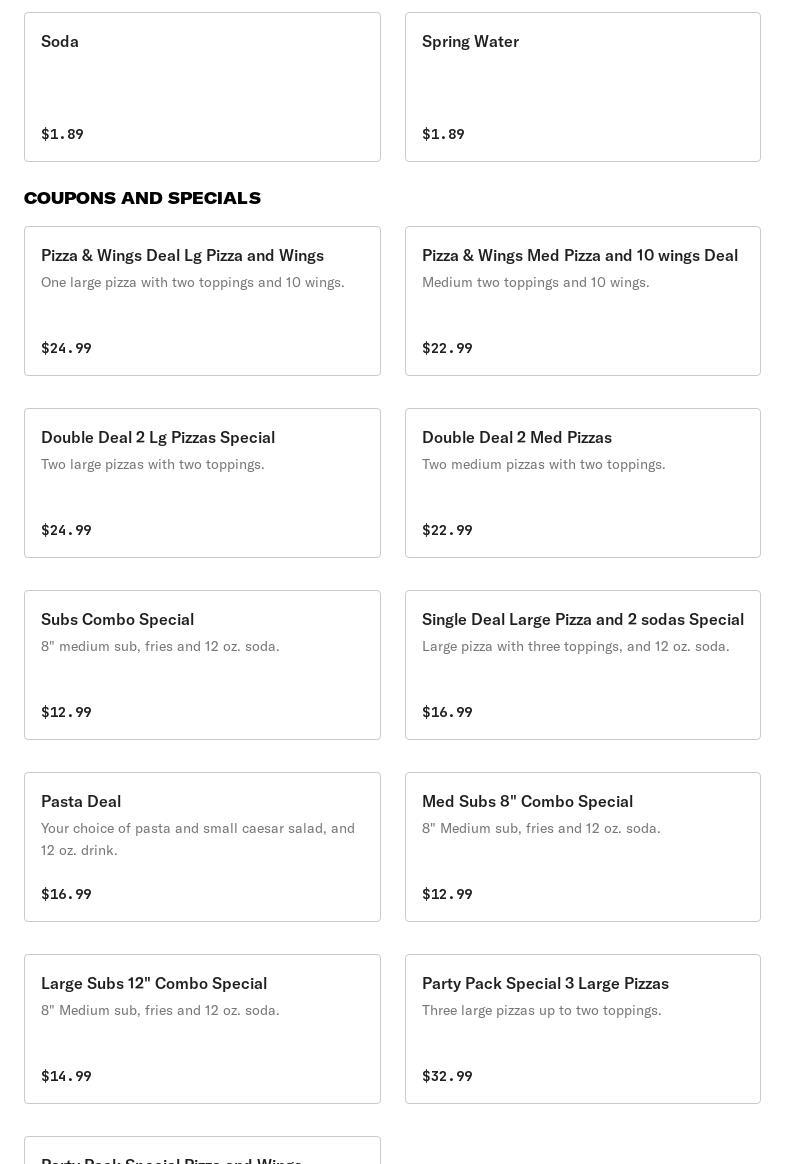The height and width of the screenshot is (1164, 785).
Task: Choose Med Subs 8" Combo Special
Action: coord(582,846)
